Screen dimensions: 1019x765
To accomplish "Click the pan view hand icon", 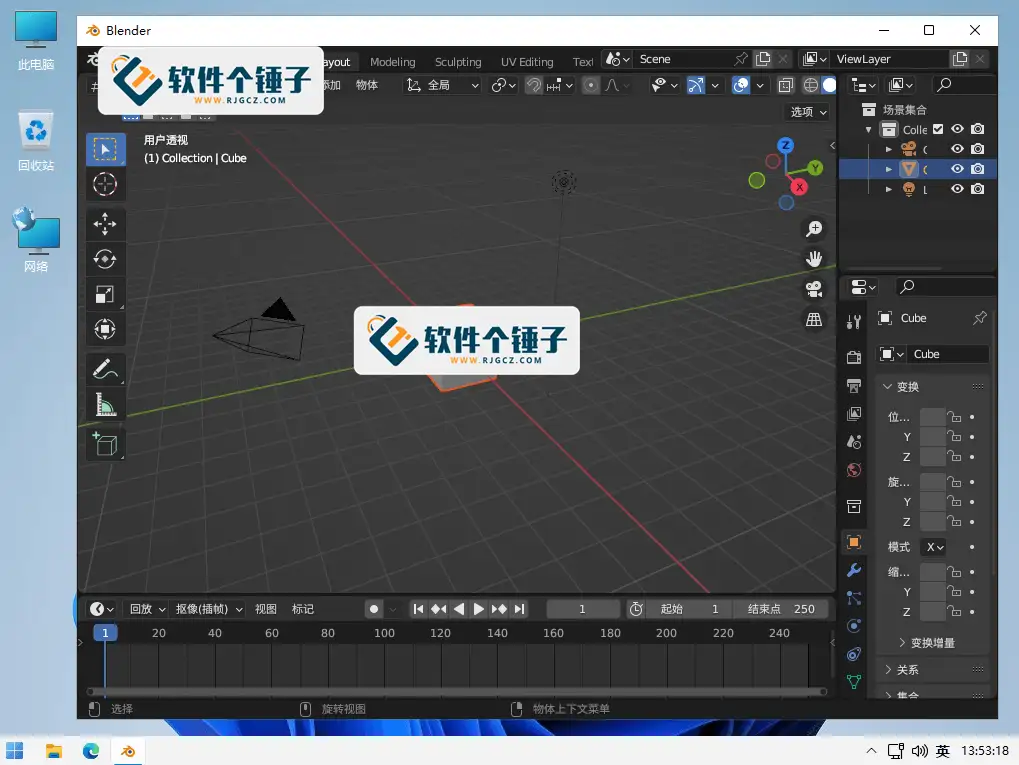I will point(814,259).
